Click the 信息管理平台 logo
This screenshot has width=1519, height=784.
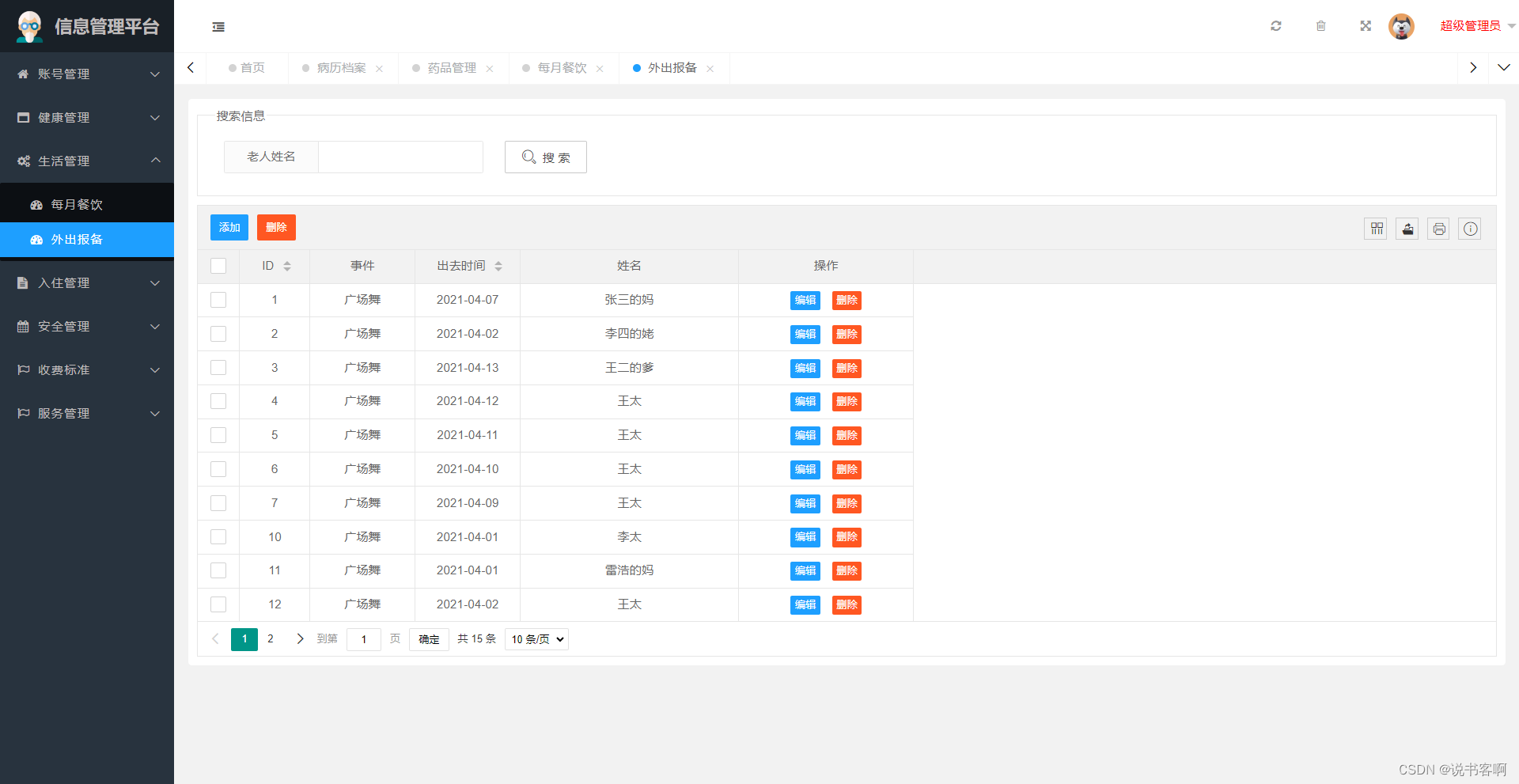point(87,26)
